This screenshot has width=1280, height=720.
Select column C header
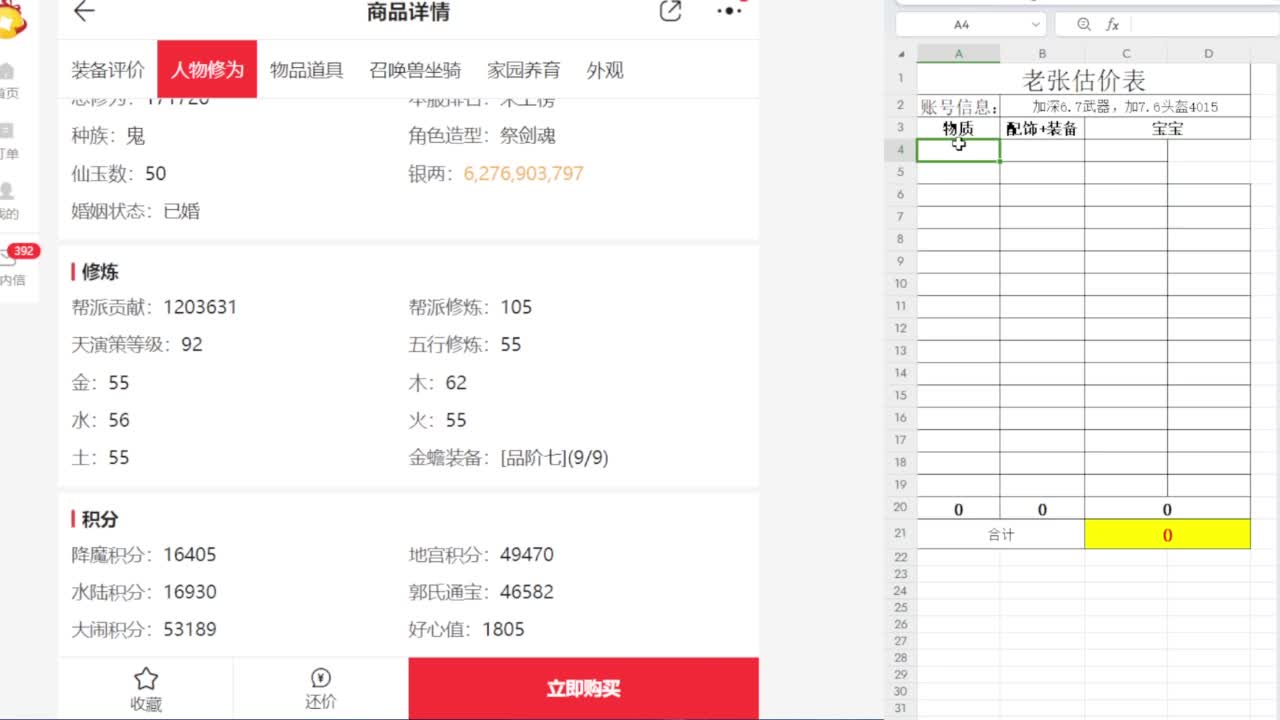coord(1126,54)
